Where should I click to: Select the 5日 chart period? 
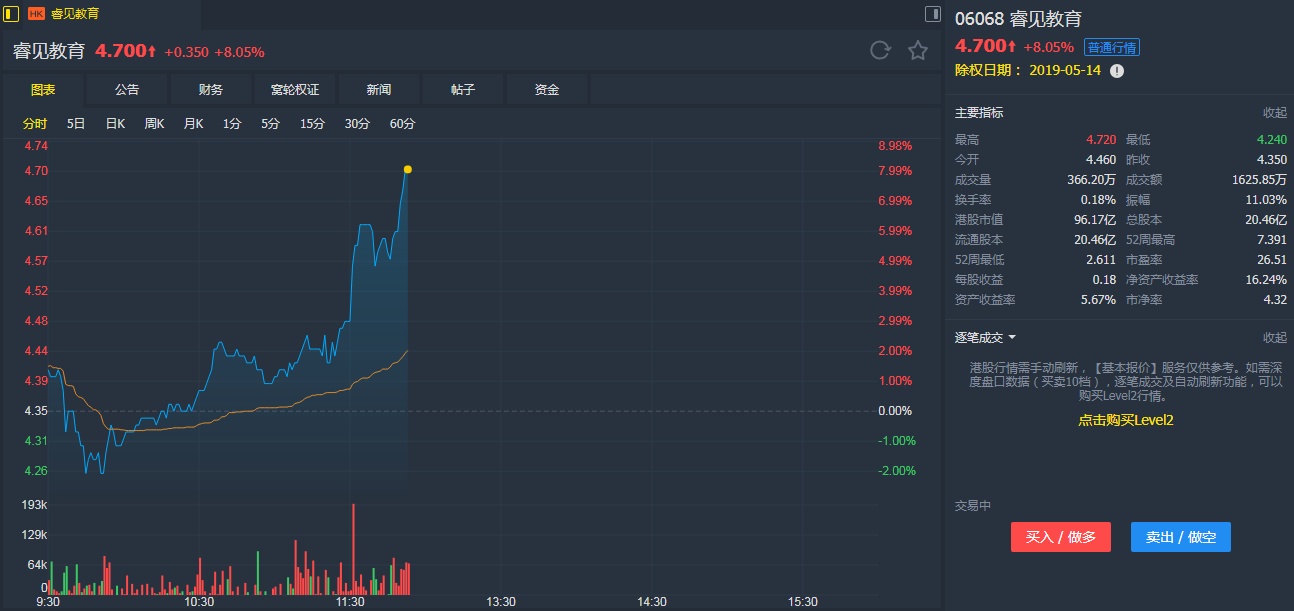click(76, 124)
